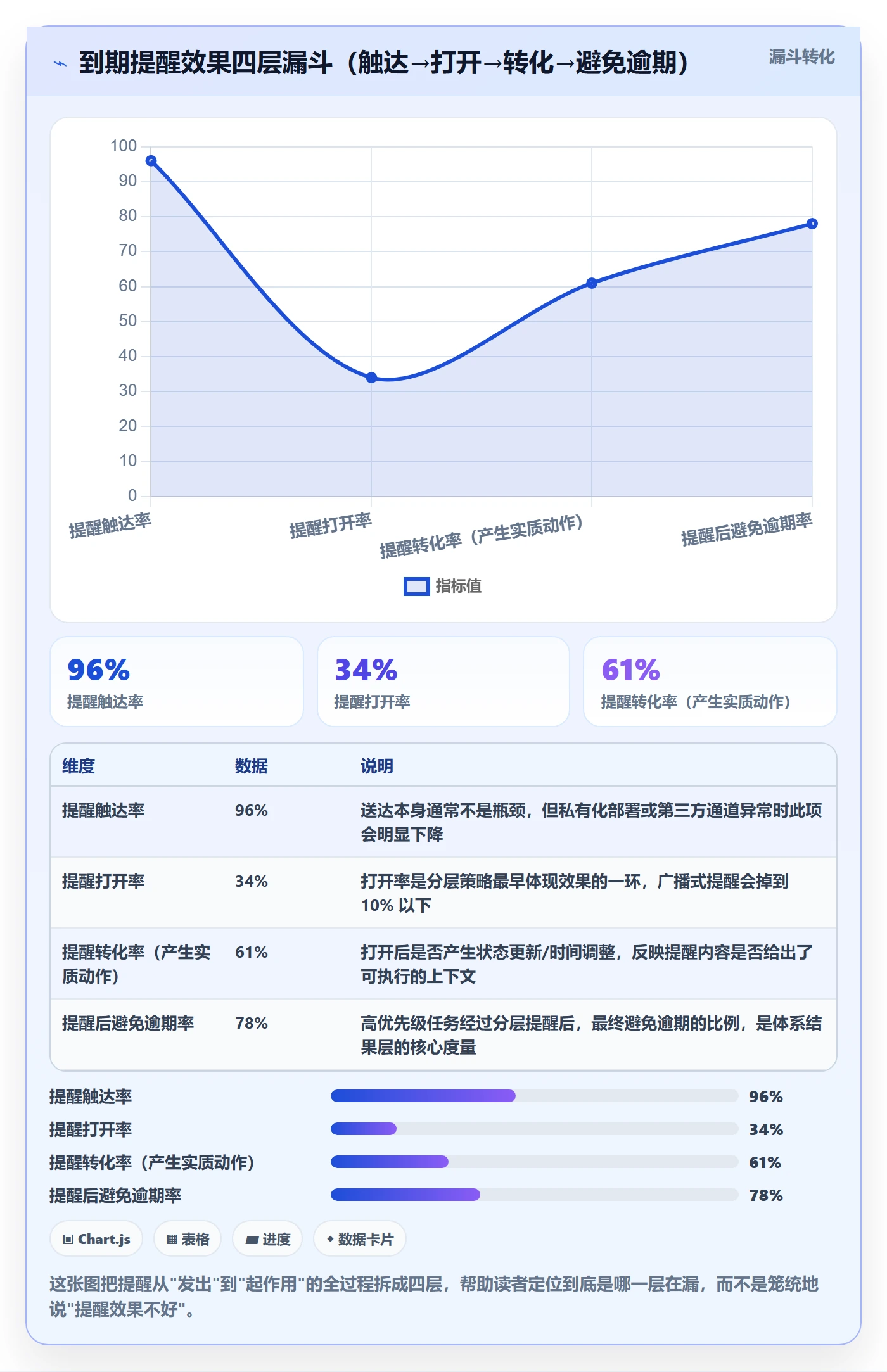Open the 34% 提醒打开率 stat card

point(443,682)
